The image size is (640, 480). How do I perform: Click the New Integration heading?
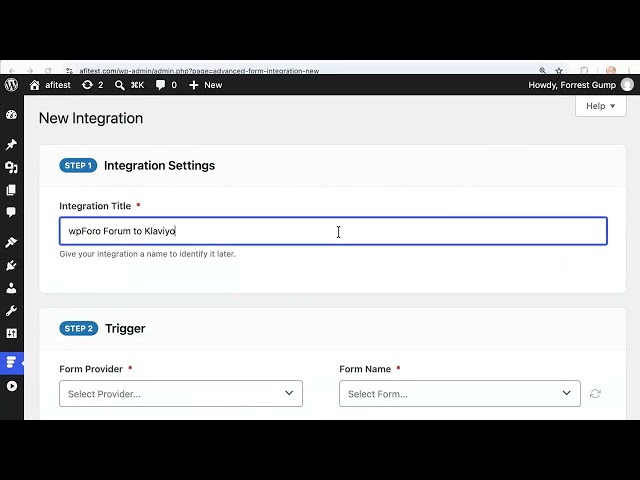[x=91, y=118]
